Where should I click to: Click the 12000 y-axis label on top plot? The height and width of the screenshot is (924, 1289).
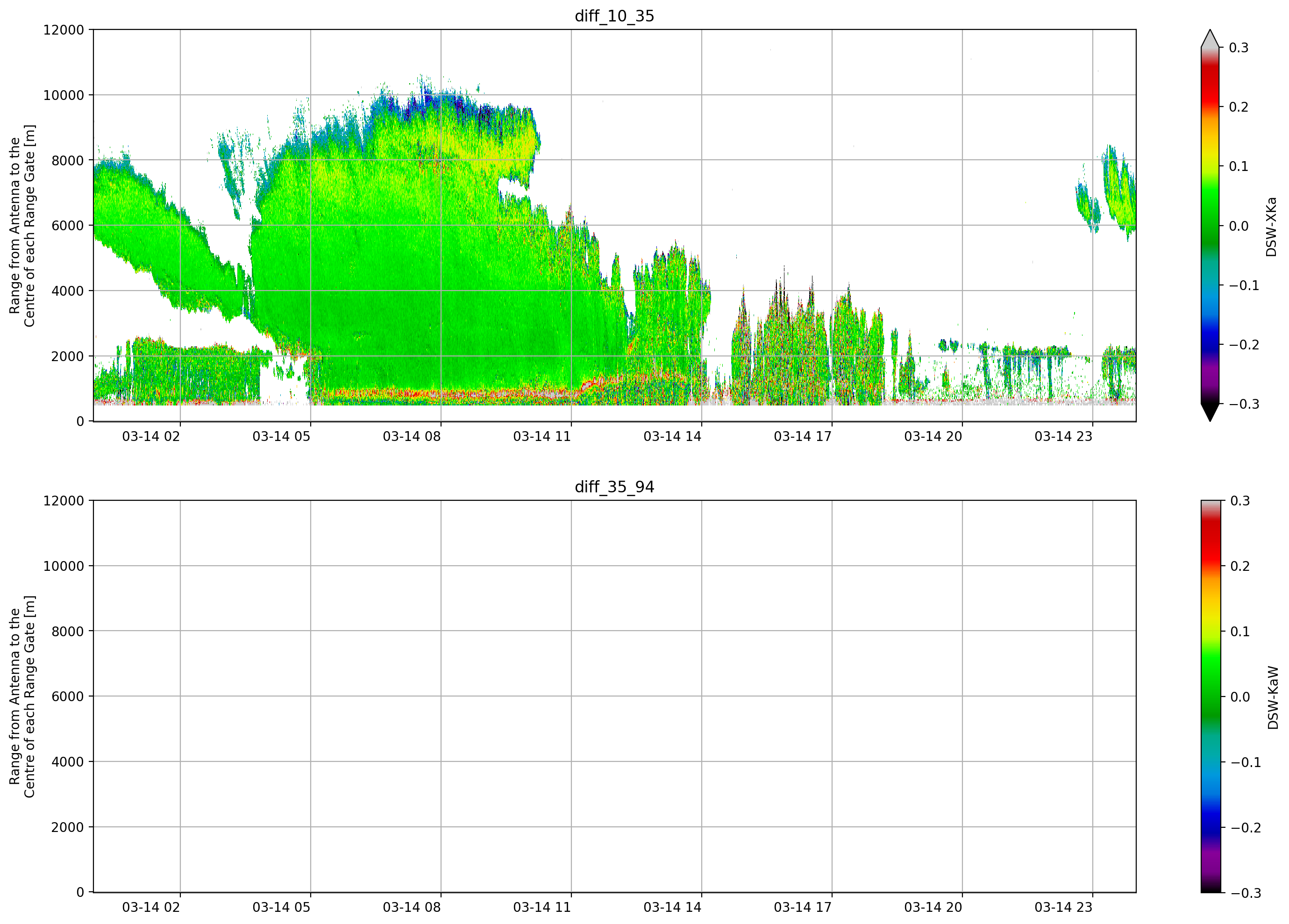coord(64,29)
